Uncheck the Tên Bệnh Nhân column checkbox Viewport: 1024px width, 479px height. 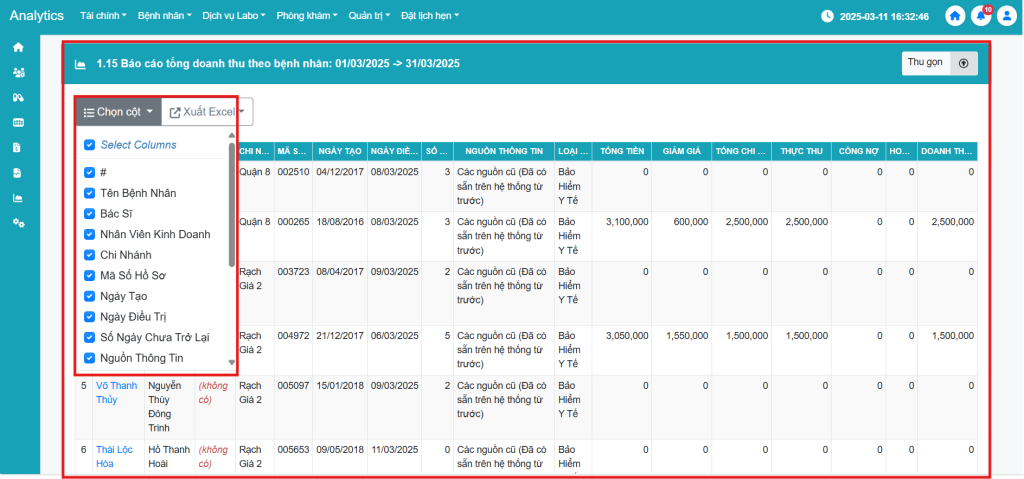tap(90, 193)
